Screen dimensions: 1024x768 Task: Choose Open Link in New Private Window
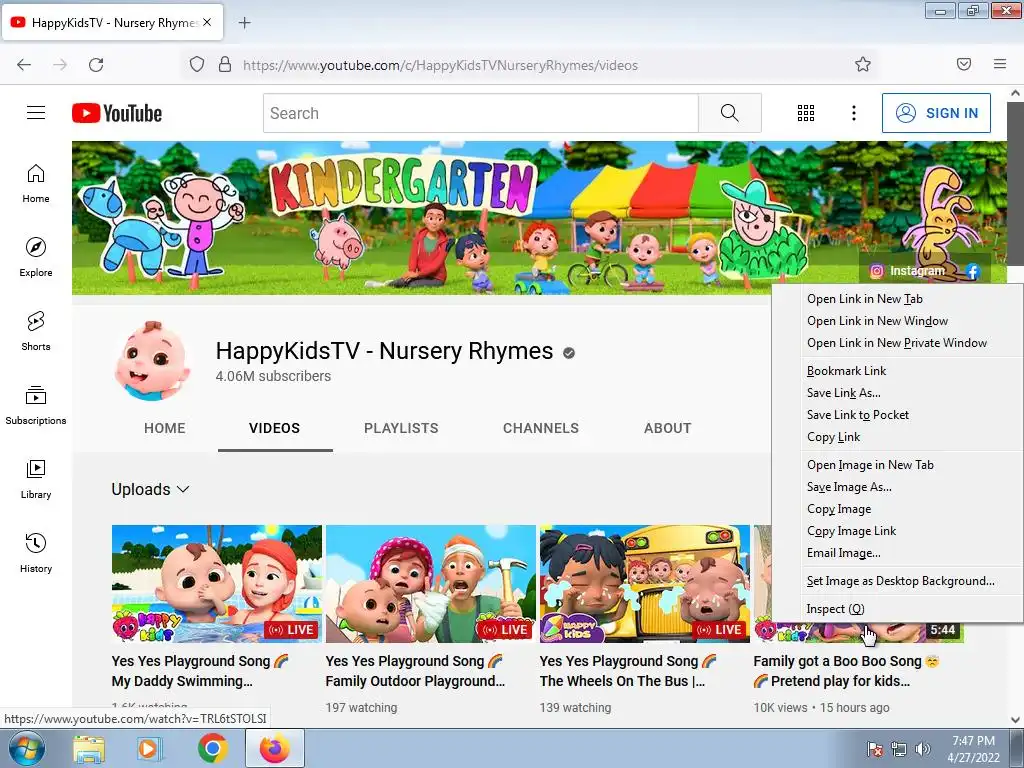(x=897, y=343)
